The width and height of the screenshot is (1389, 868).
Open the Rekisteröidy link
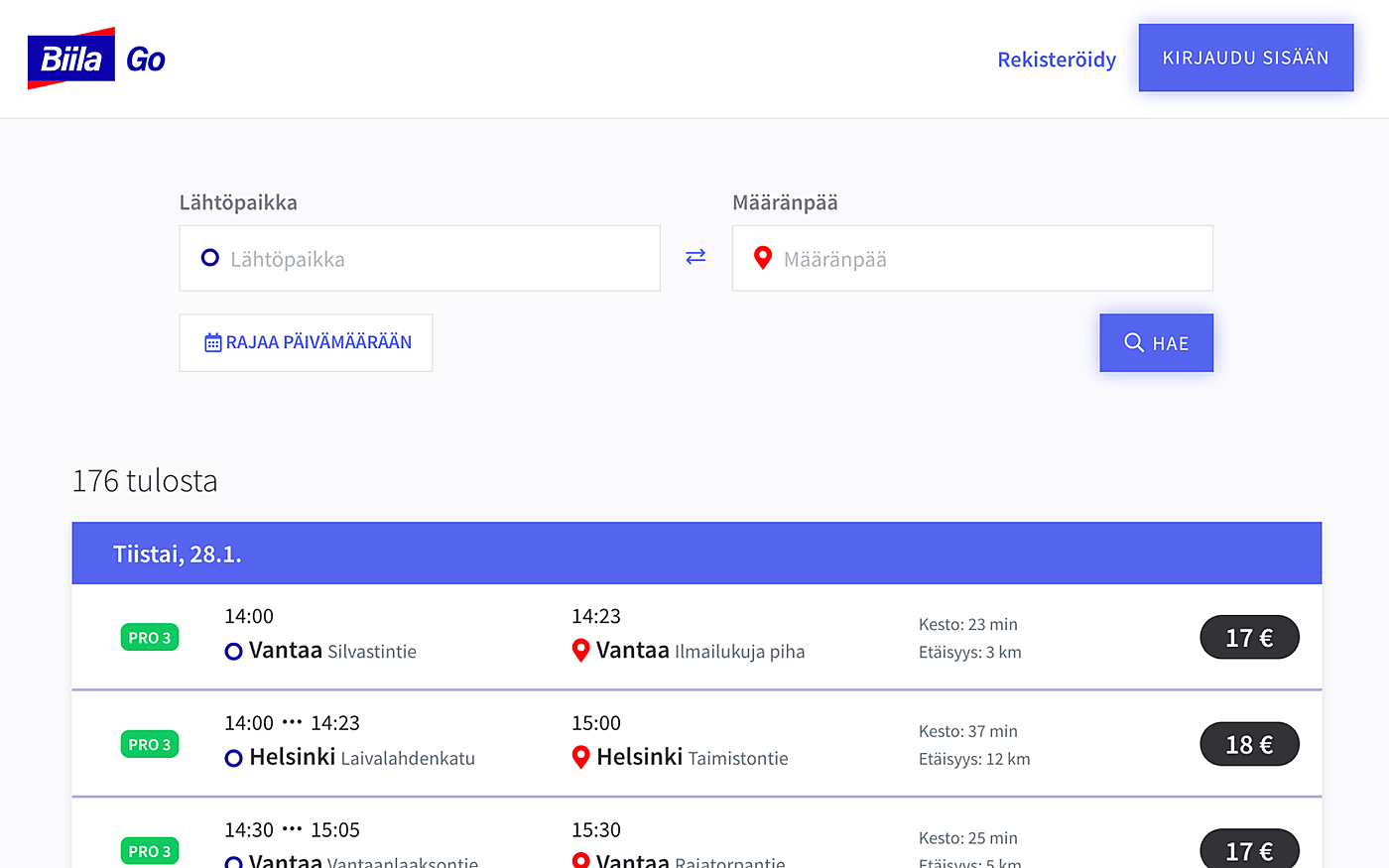(x=1057, y=60)
